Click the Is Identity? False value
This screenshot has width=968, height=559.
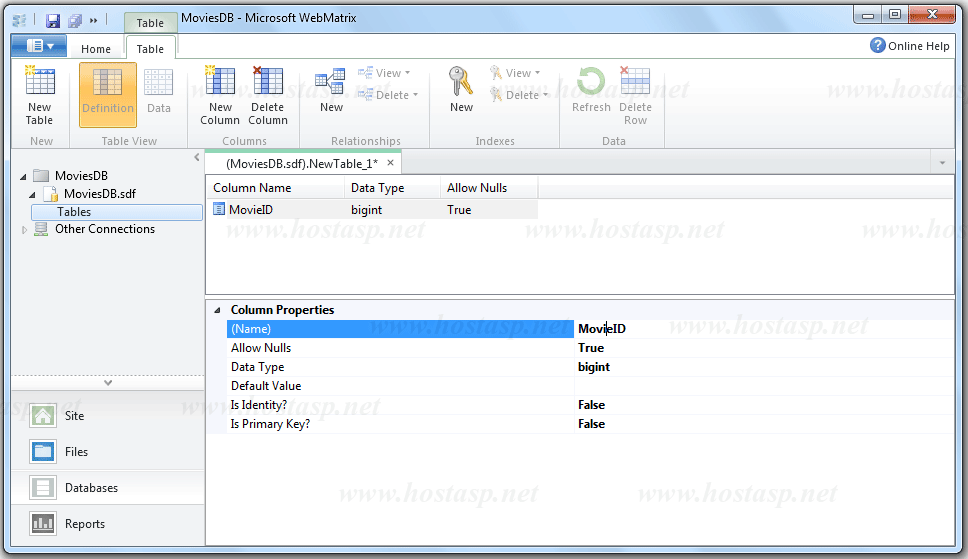coord(764,405)
